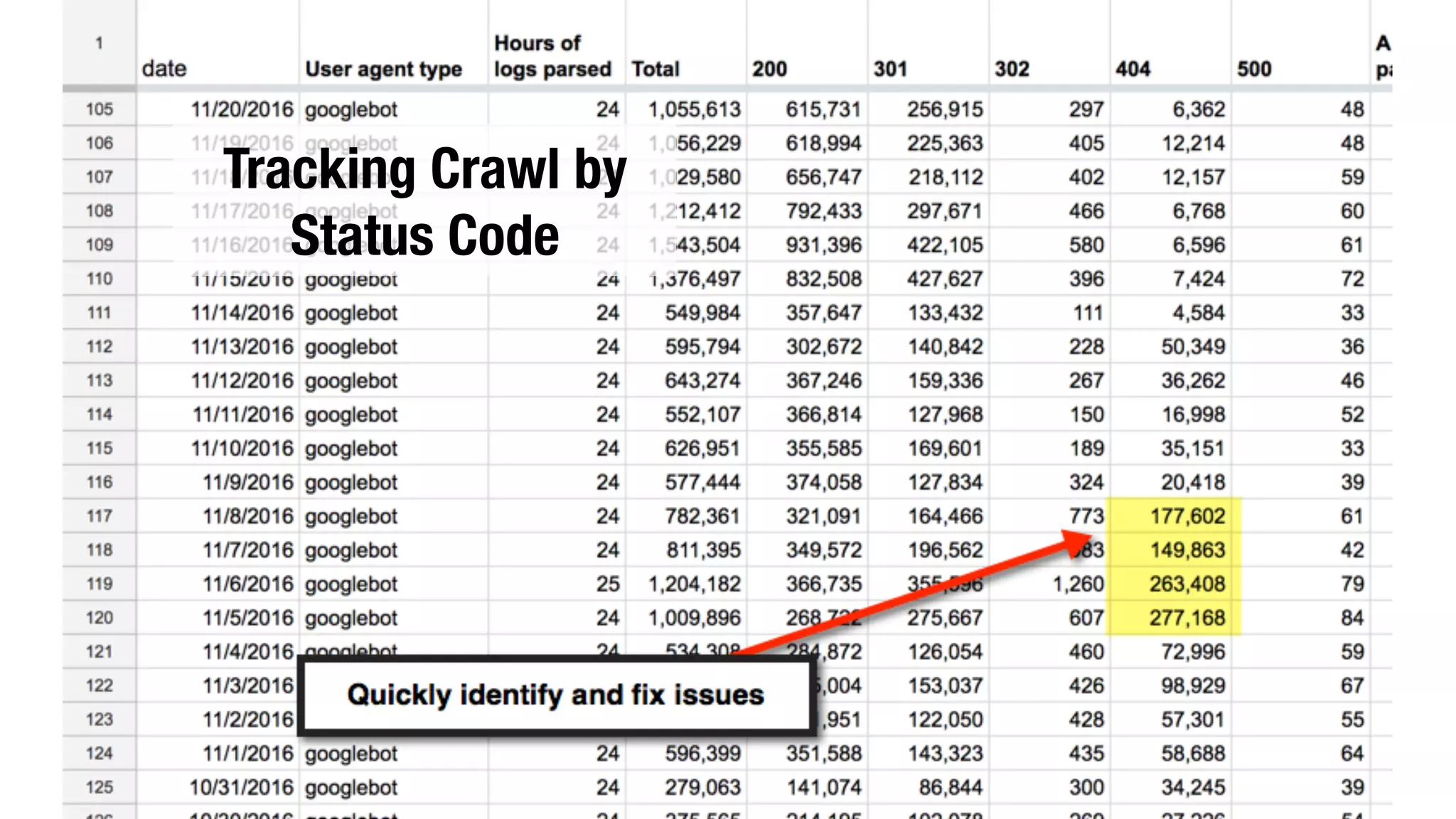Select highlighted 404 cell 277,168

tap(1170, 618)
